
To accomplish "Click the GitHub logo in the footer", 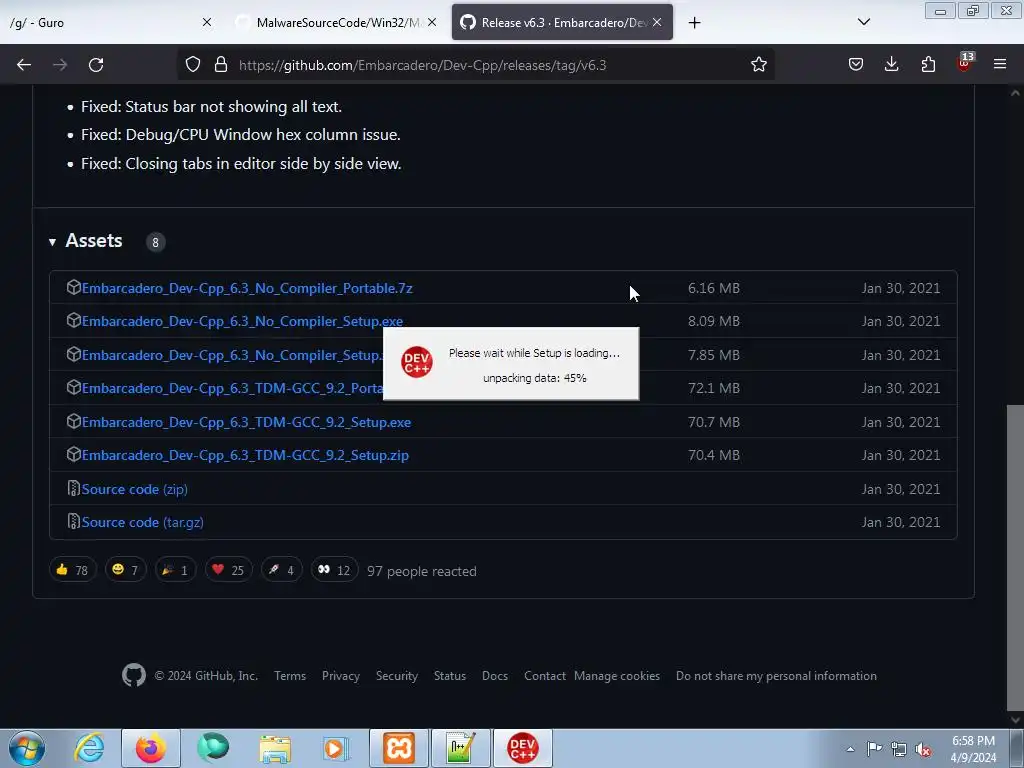I will point(134,675).
